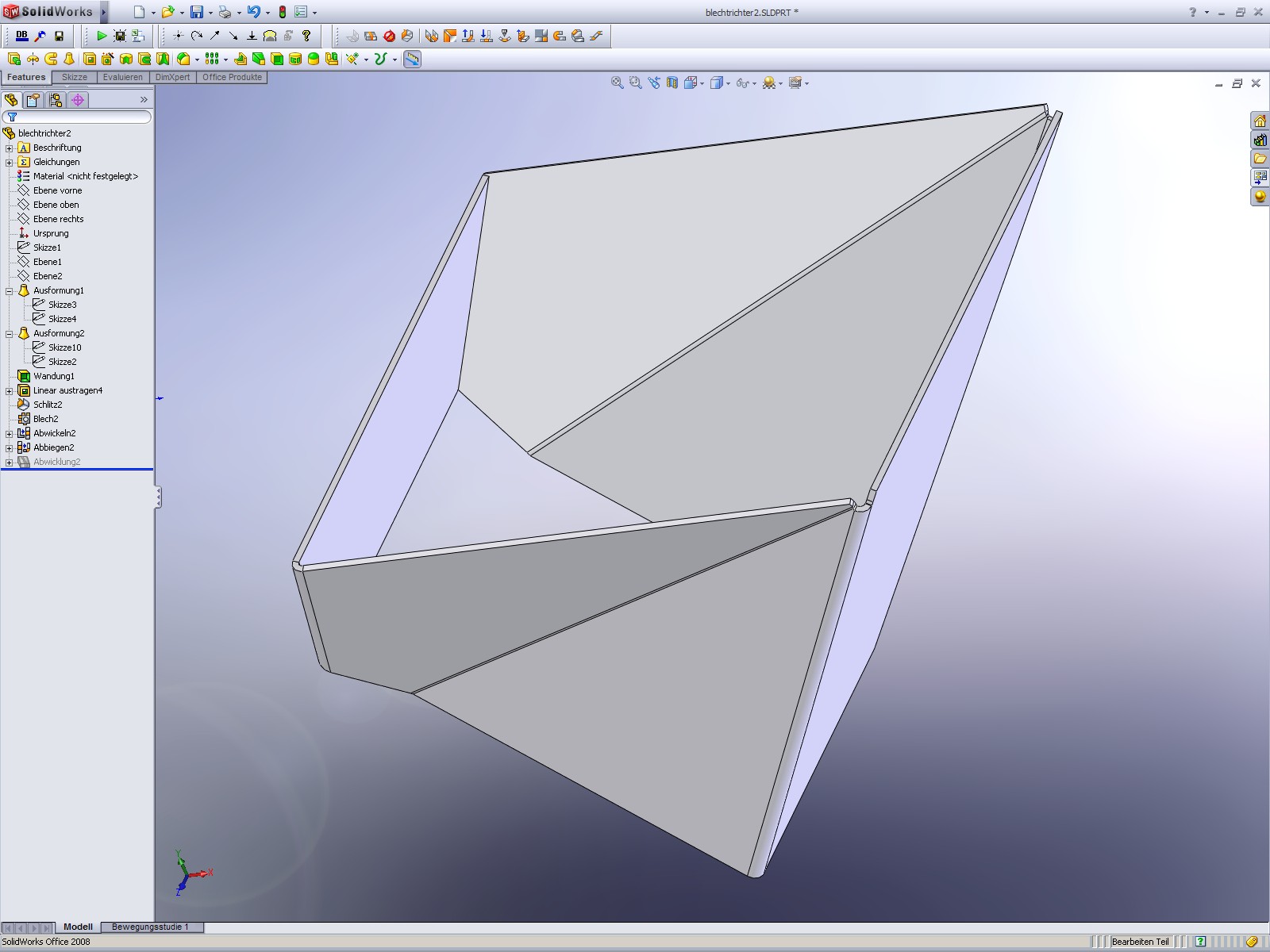Switch to the DimXpert tab

[x=172, y=77]
